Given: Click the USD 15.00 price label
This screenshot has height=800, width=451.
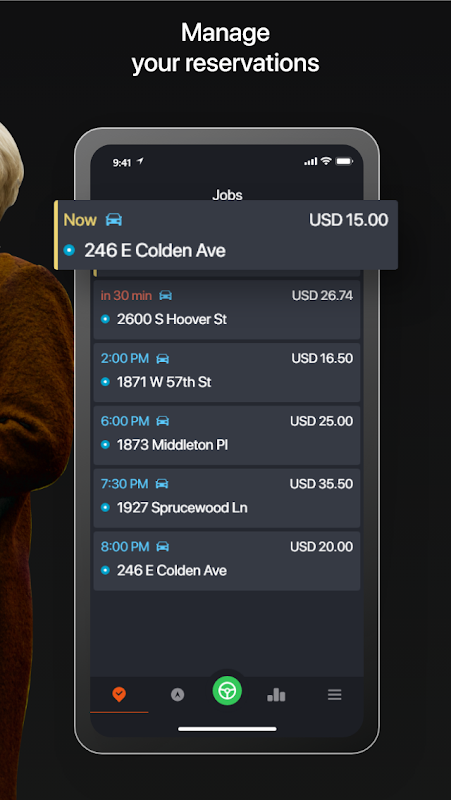Looking at the screenshot, I should click(x=348, y=220).
